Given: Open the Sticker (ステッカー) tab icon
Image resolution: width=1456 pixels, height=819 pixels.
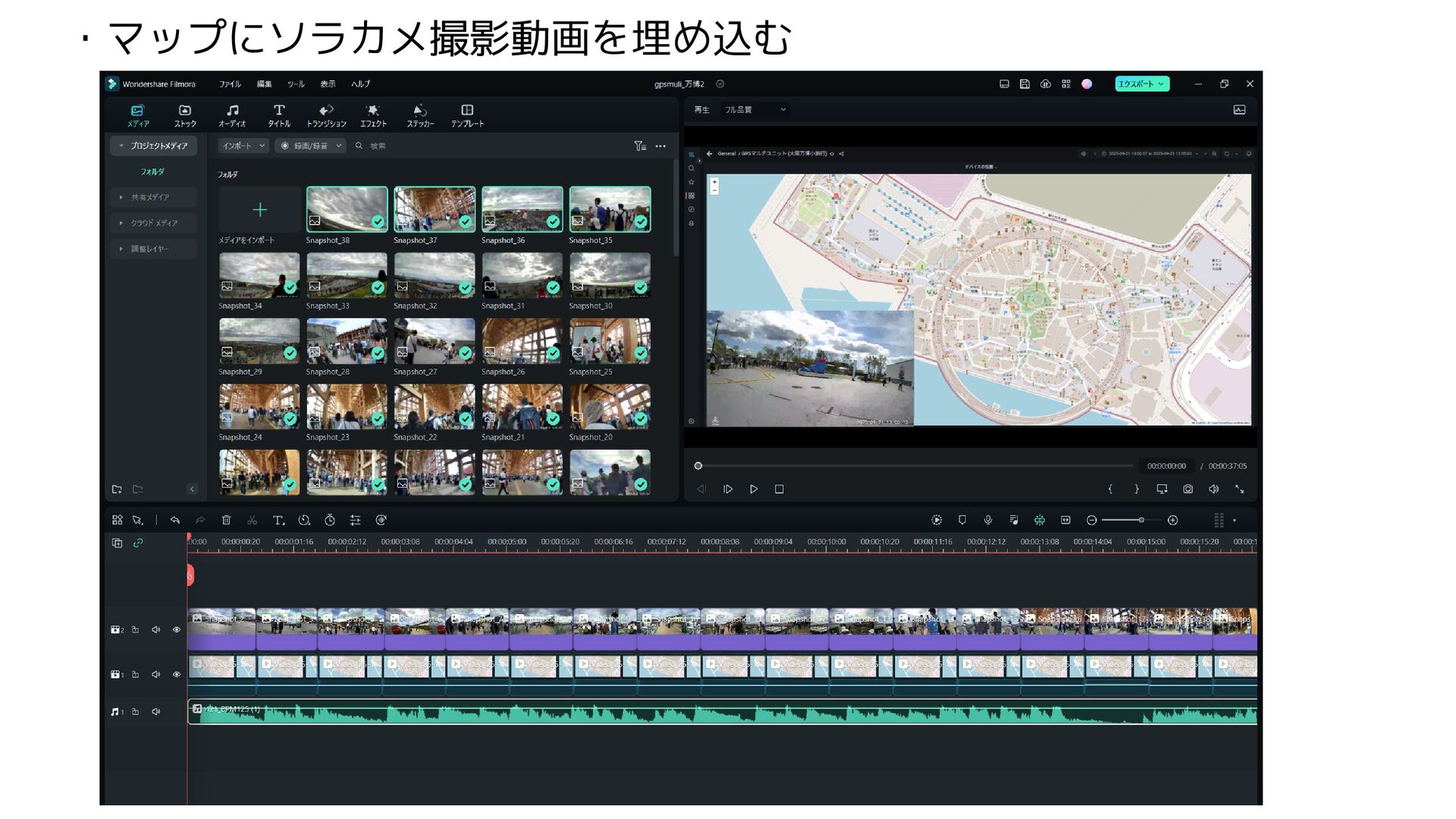Looking at the screenshot, I should [x=419, y=111].
